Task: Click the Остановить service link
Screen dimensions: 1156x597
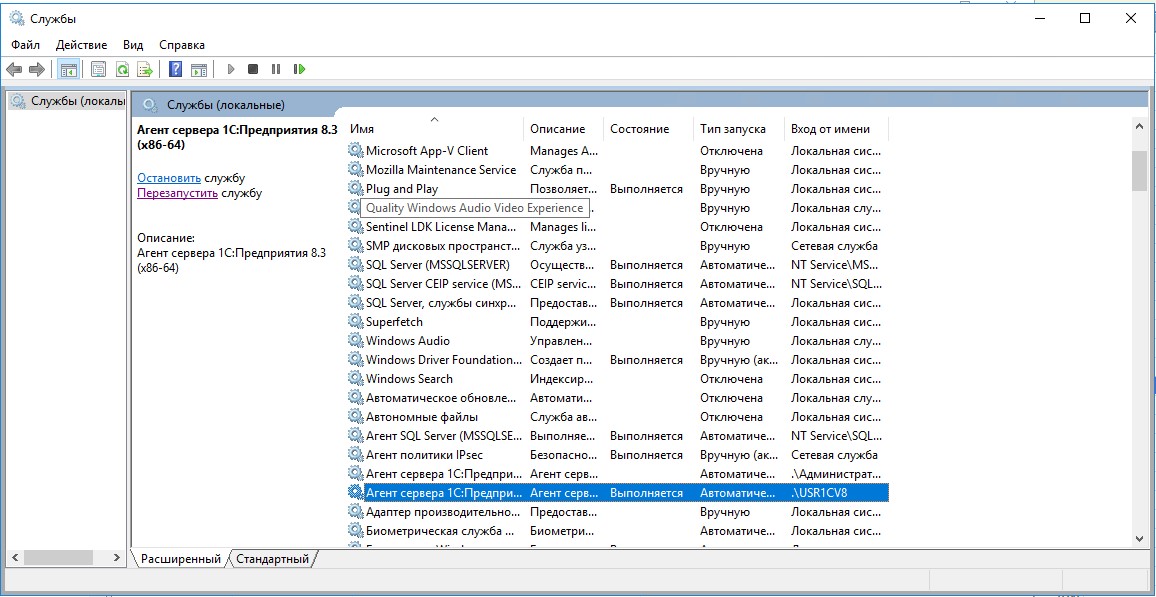Action: point(169,178)
